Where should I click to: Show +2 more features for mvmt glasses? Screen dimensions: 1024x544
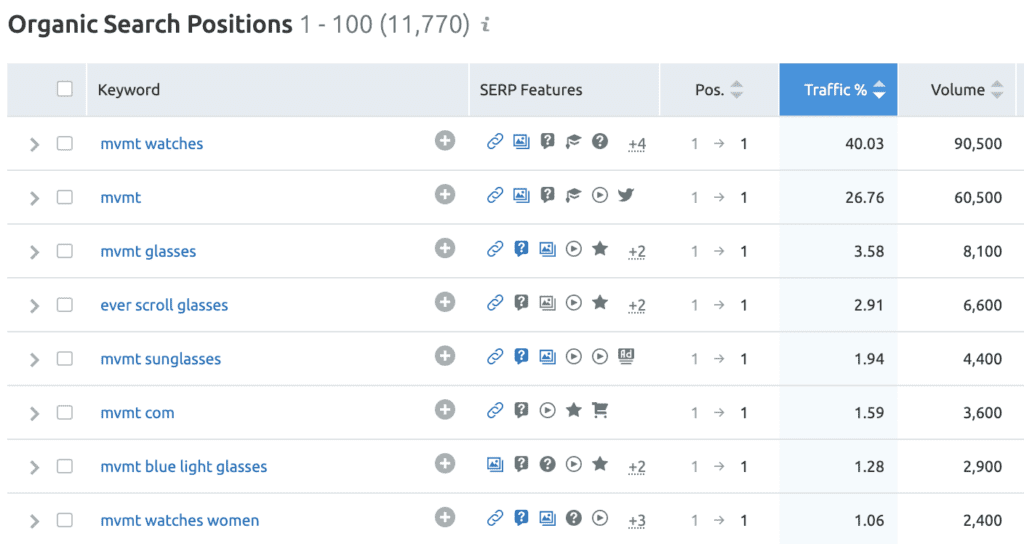click(637, 252)
